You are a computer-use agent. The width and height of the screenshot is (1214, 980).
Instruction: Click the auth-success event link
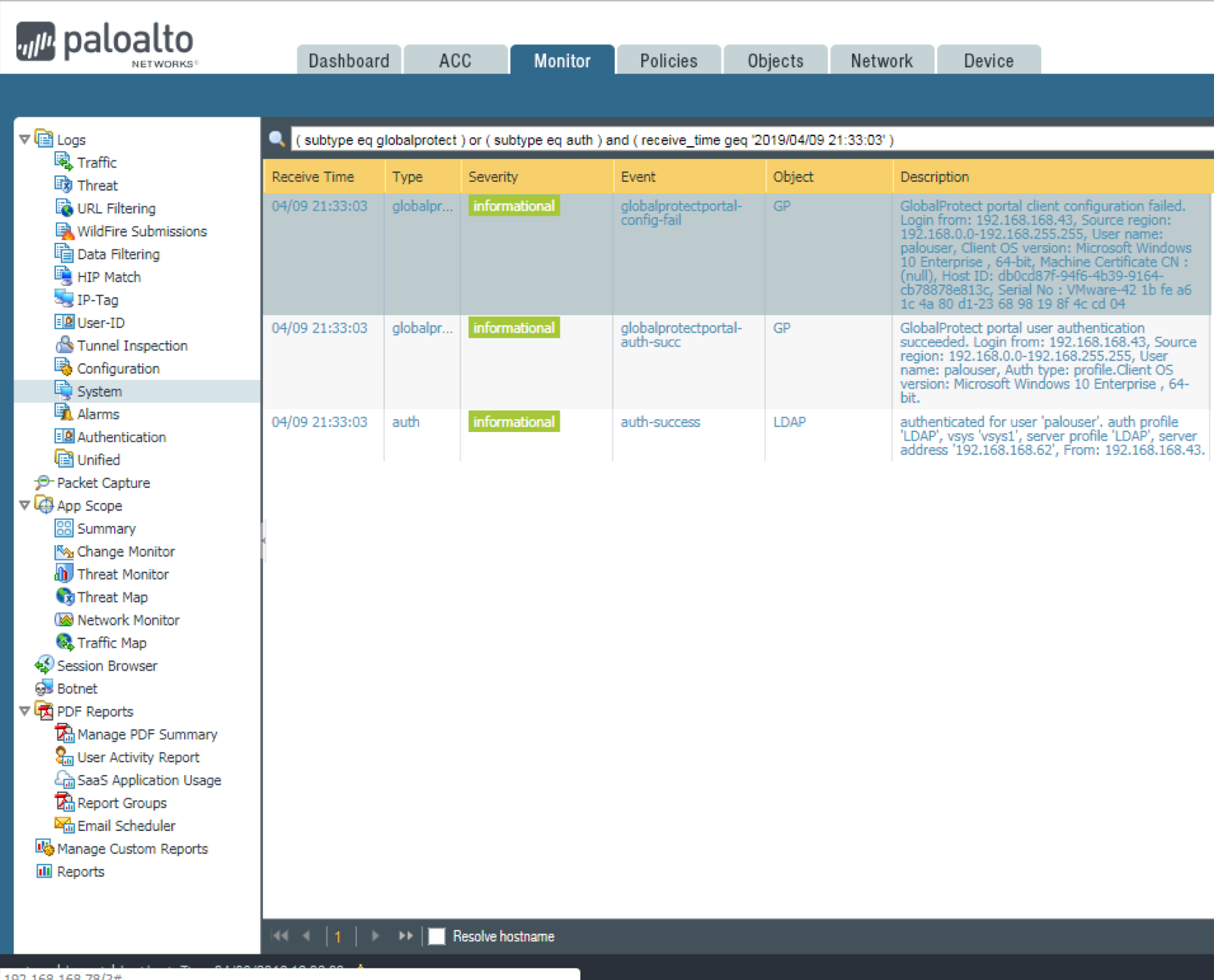[660, 422]
